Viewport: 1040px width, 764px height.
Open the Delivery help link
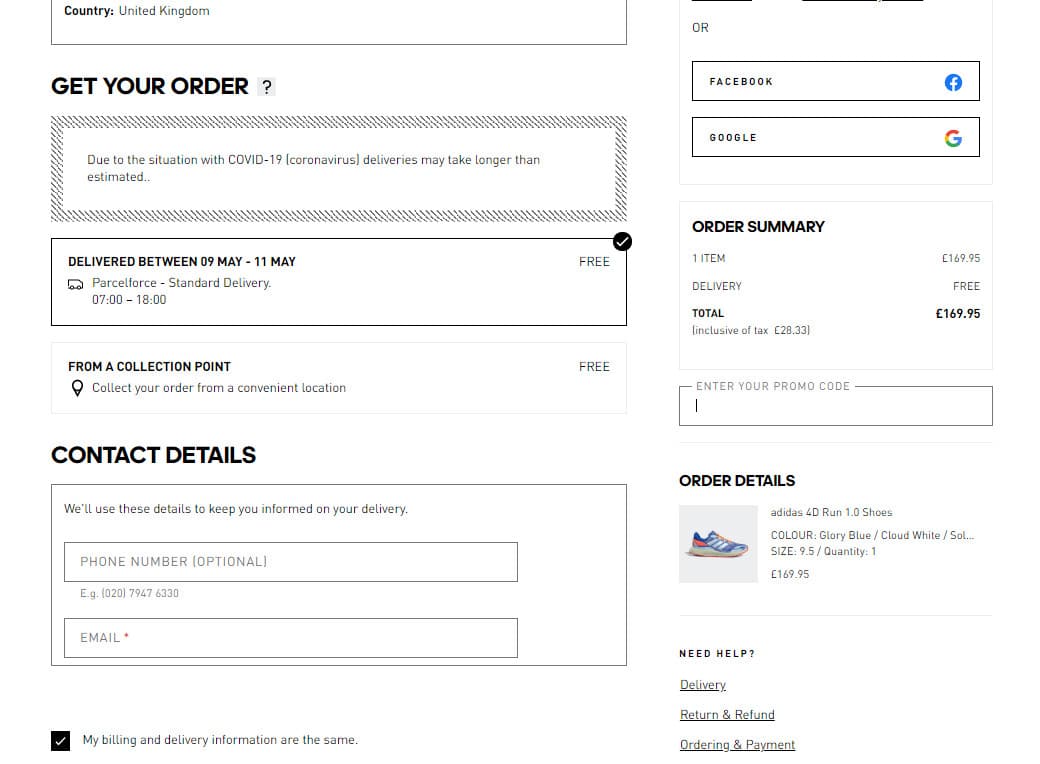[702, 684]
